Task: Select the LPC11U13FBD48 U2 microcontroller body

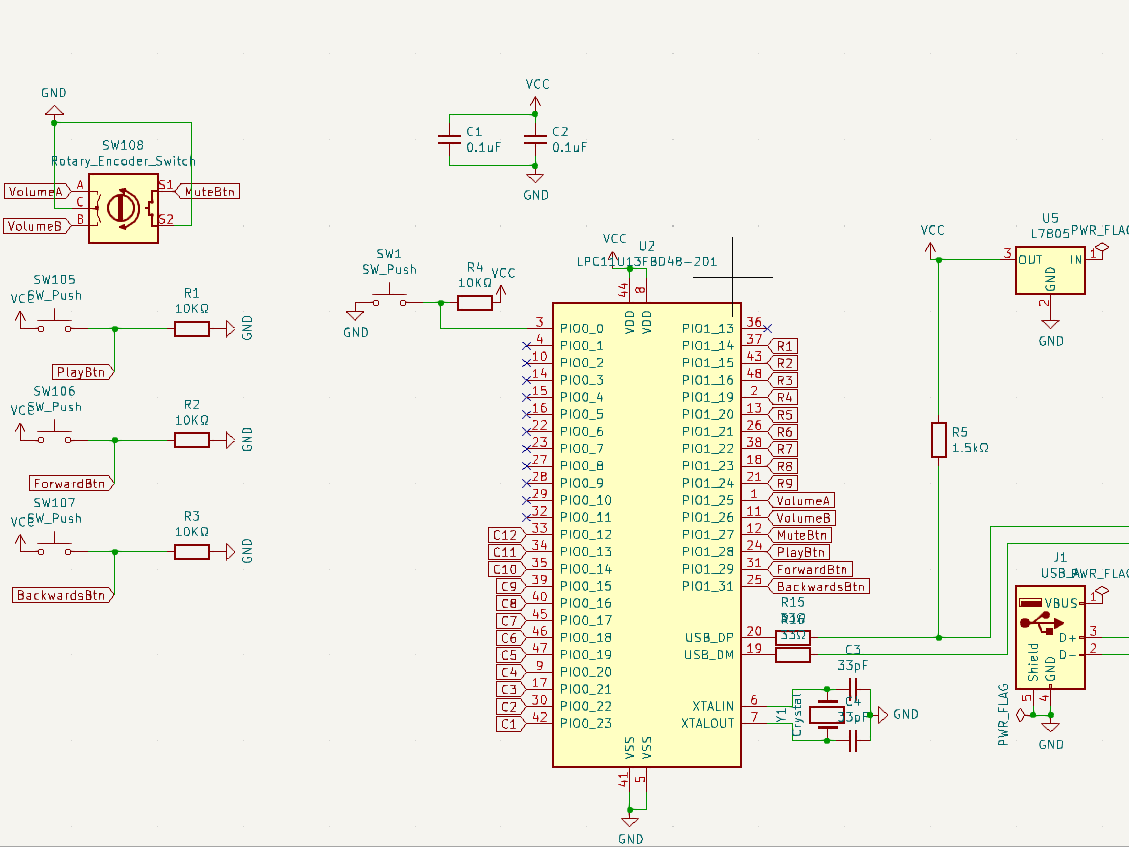Action: tap(647, 534)
